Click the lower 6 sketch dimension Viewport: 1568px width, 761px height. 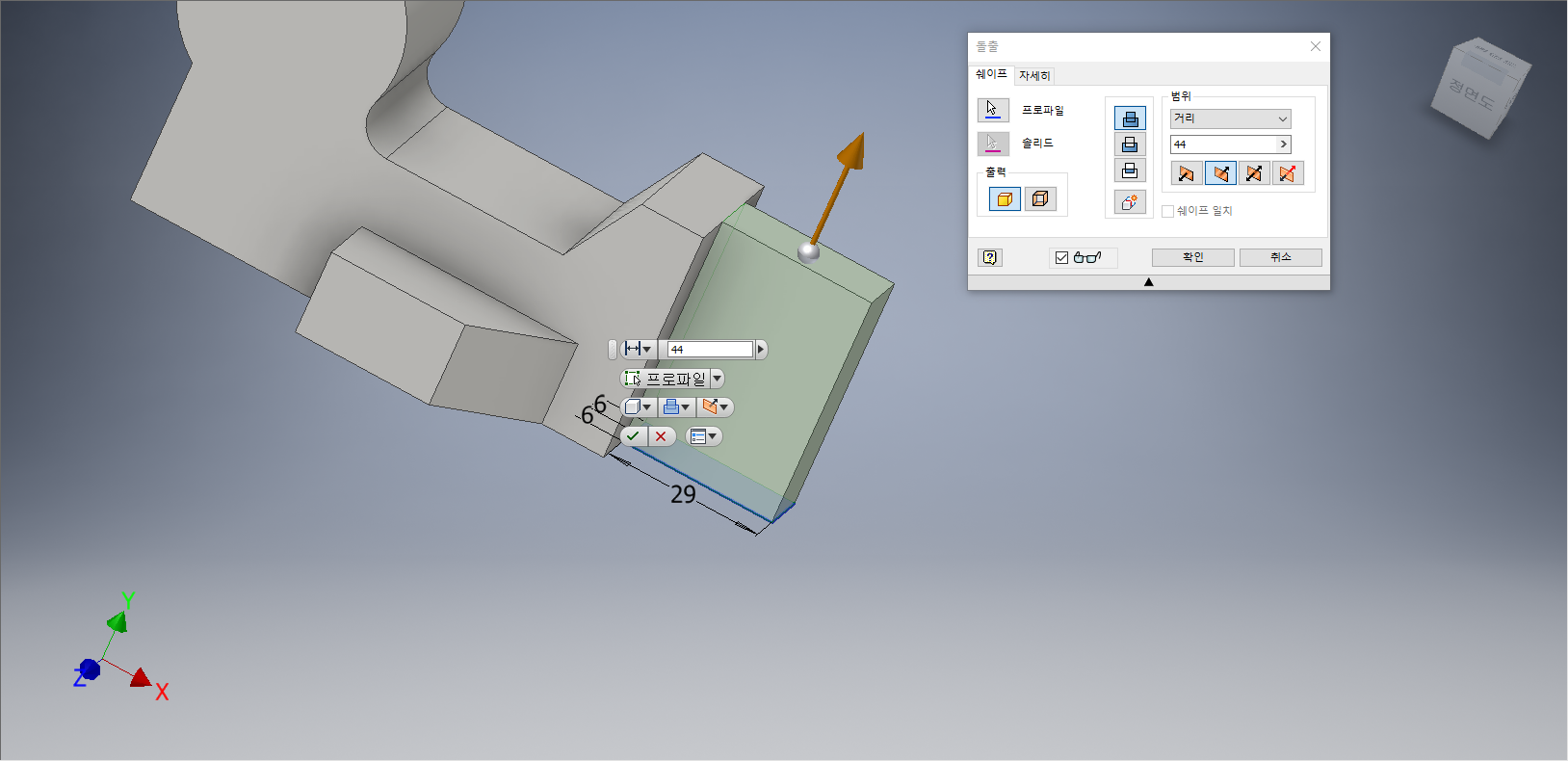coord(587,416)
